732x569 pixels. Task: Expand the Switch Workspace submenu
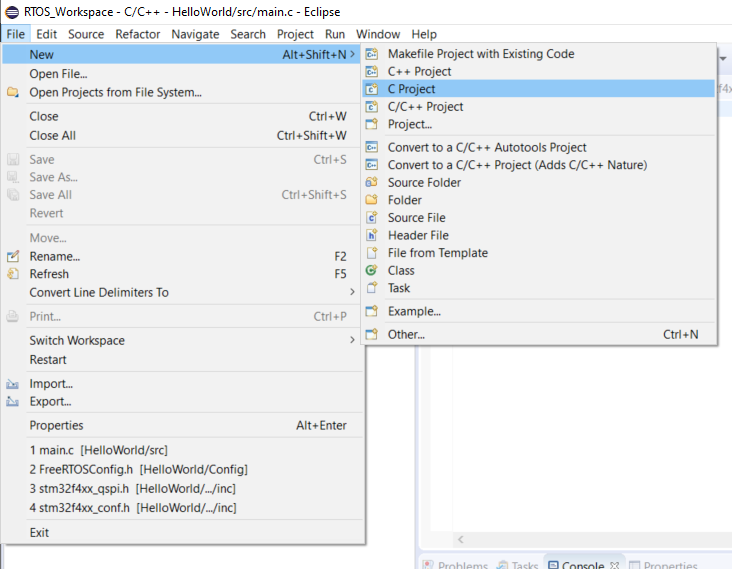352,340
